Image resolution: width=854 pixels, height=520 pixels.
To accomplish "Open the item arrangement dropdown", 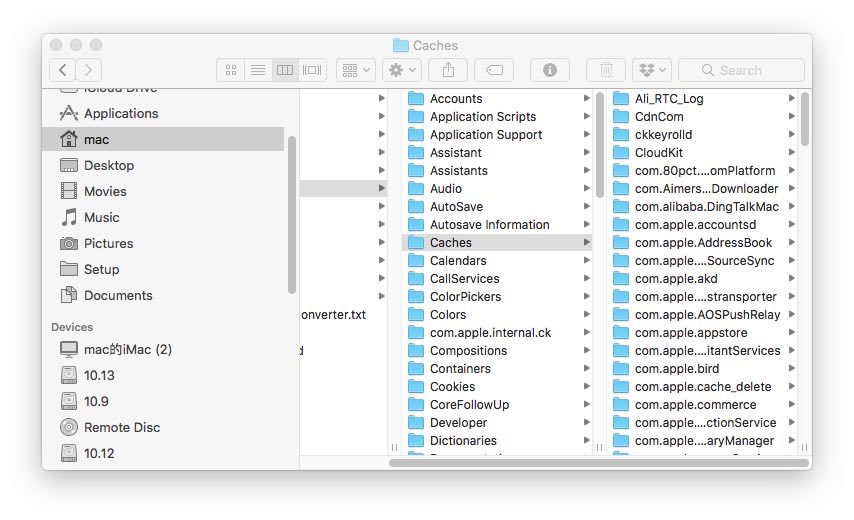I will (356, 70).
